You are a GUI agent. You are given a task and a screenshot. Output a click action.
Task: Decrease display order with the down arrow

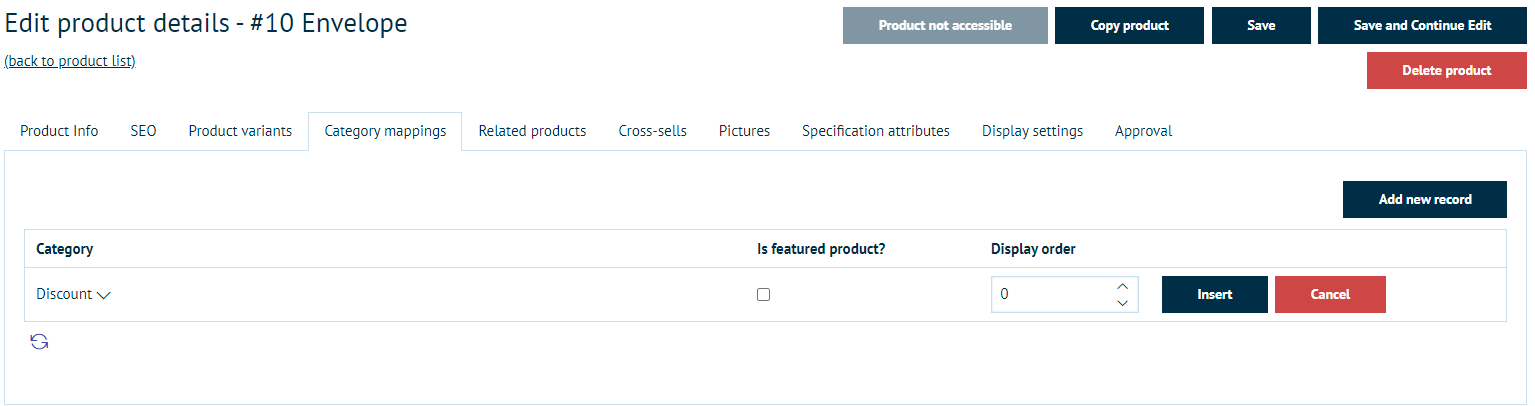click(x=1122, y=302)
